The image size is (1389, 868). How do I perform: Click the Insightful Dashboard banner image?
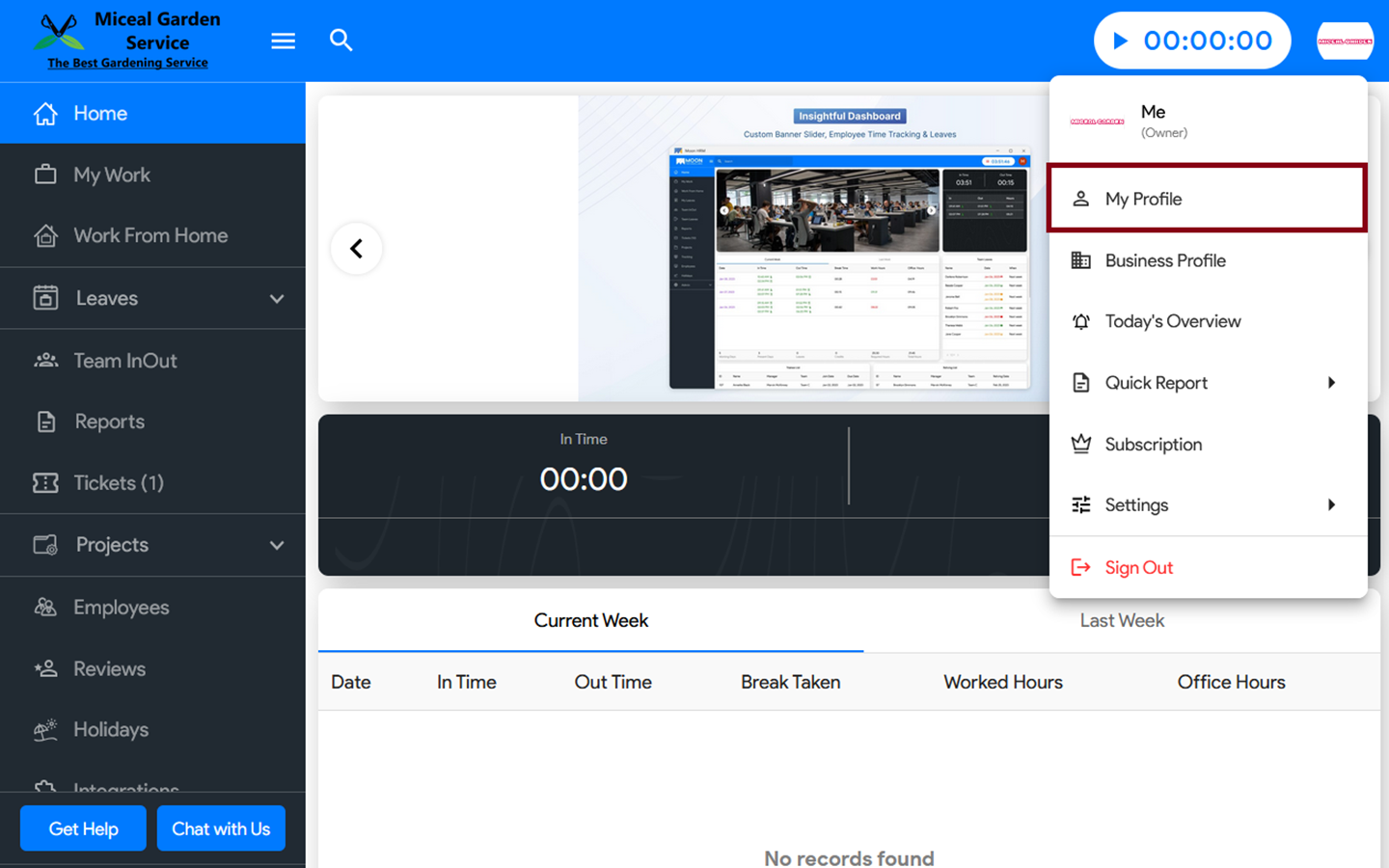849,251
